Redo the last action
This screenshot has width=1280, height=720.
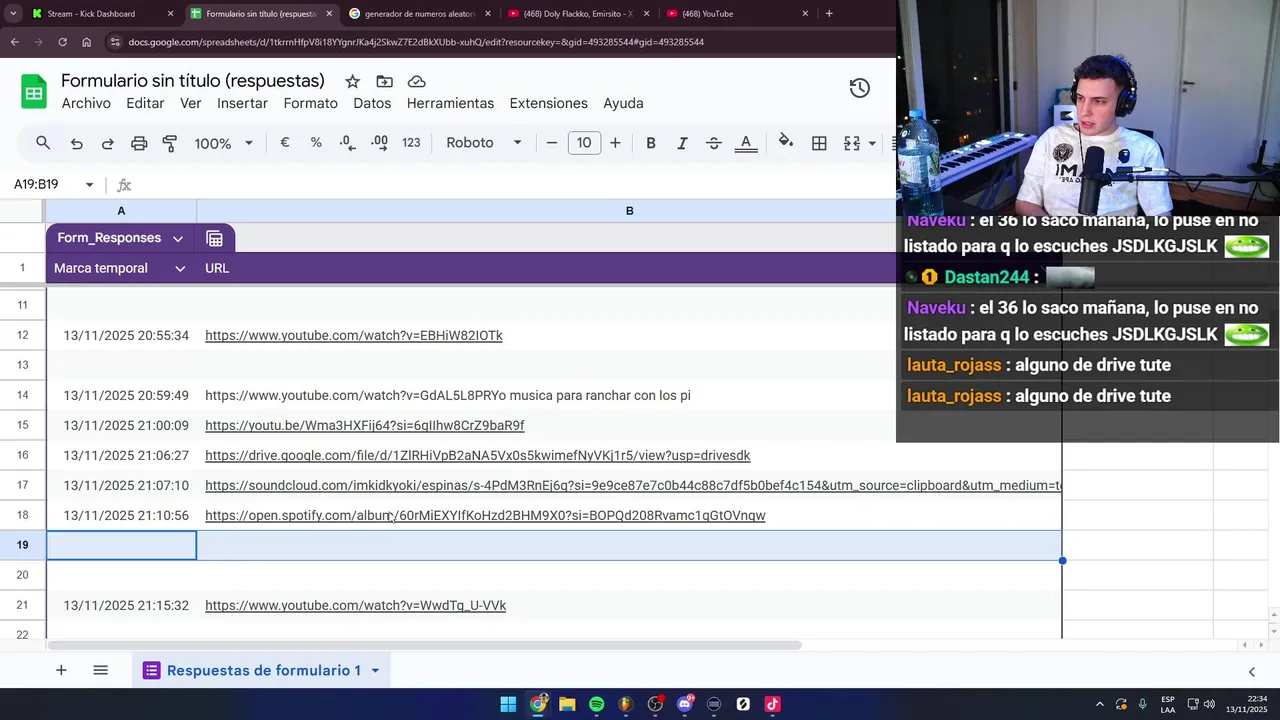click(x=107, y=143)
